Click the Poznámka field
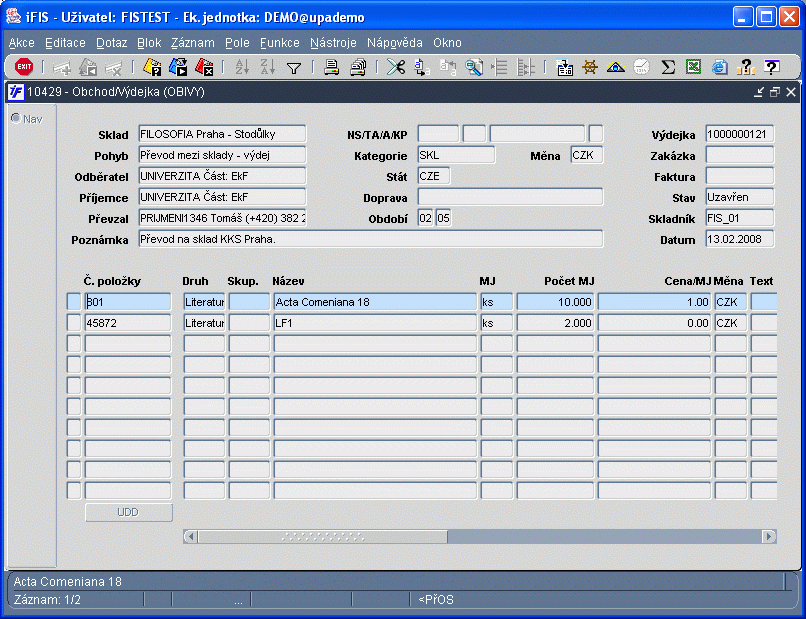The image size is (806, 619). click(371, 240)
